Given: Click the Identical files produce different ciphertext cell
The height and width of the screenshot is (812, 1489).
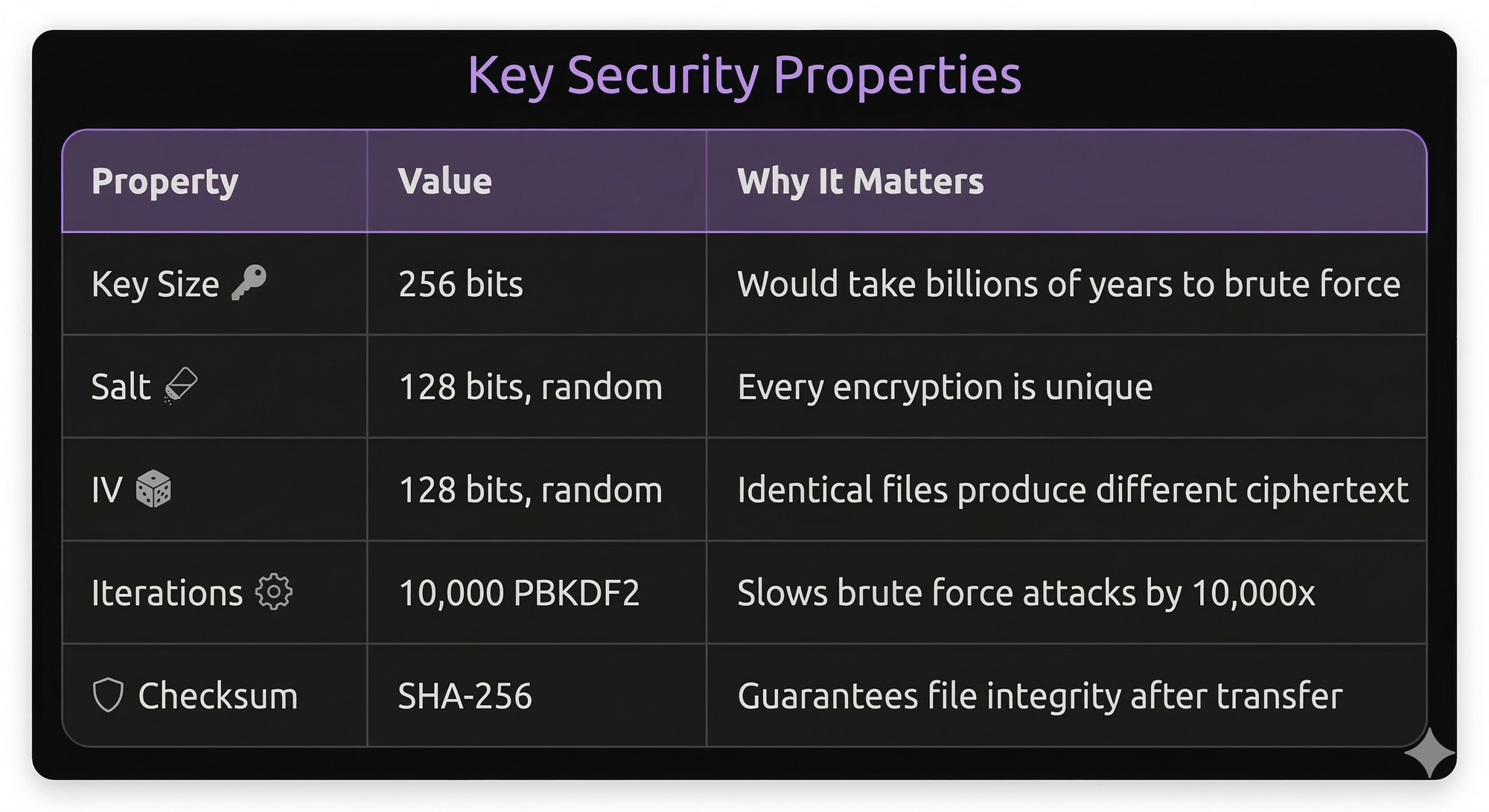Looking at the screenshot, I should pos(1073,490).
